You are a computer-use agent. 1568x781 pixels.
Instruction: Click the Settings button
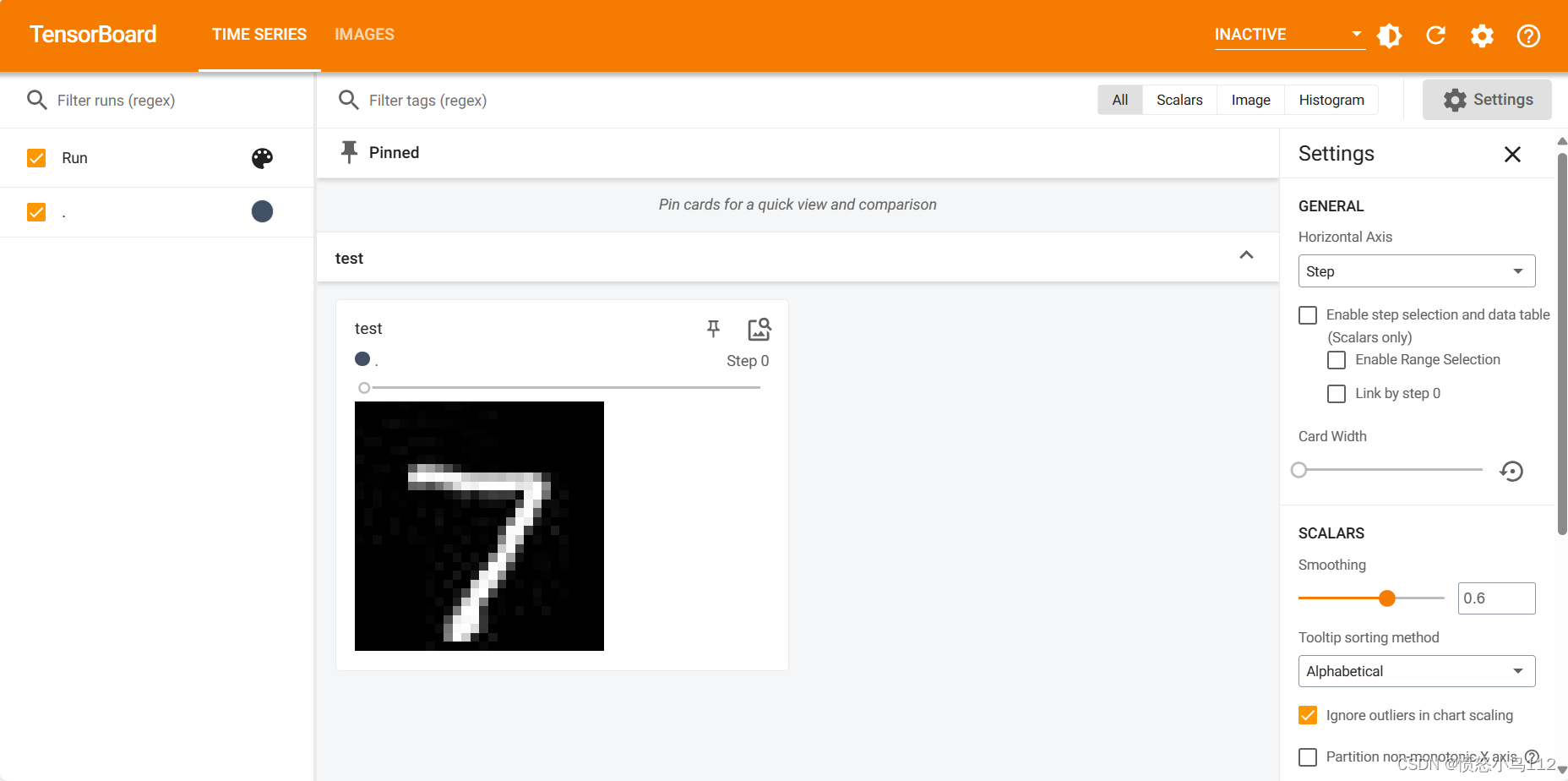[x=1487, y=100]
